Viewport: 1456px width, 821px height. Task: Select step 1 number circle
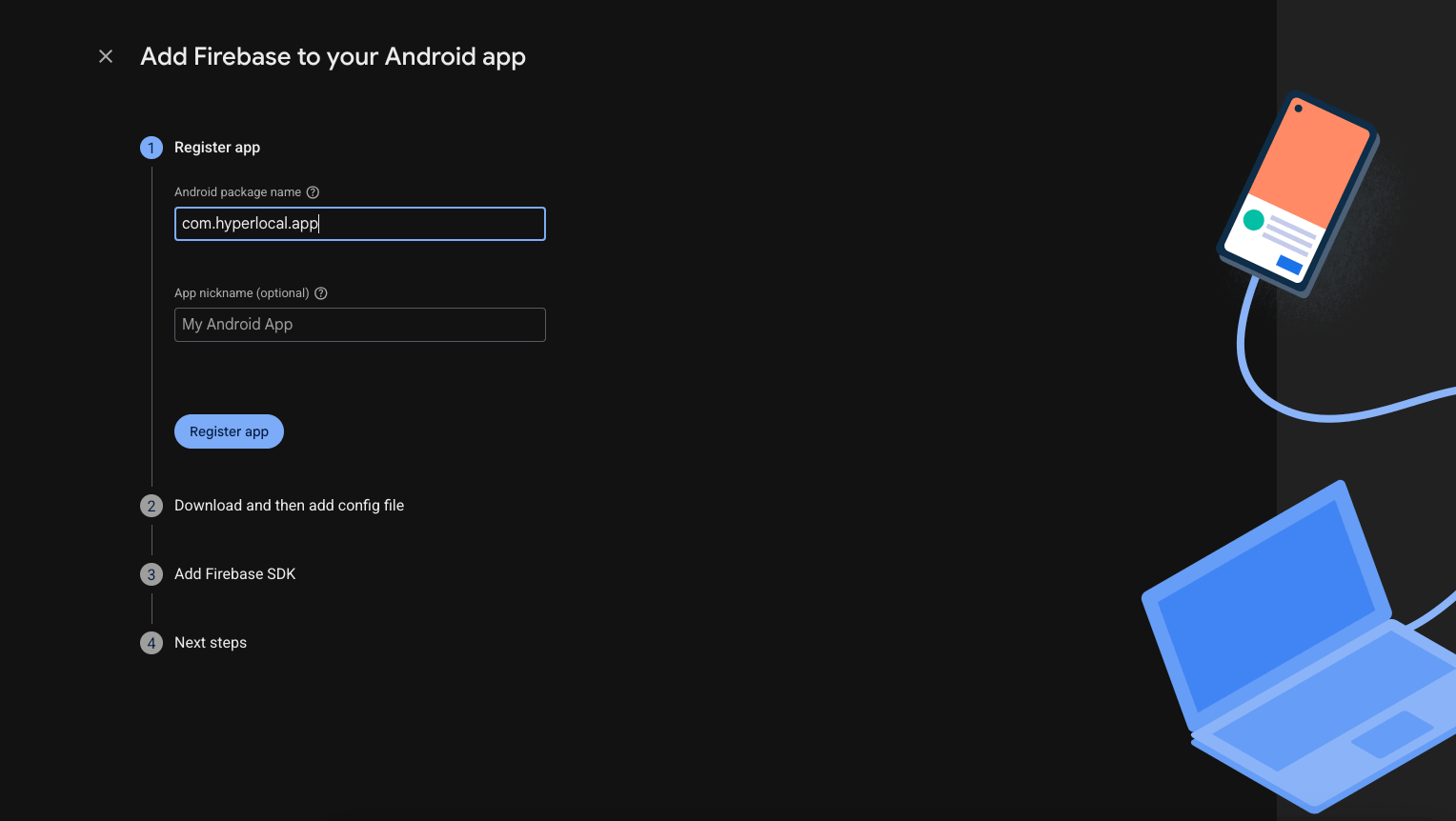pos(152,148)
